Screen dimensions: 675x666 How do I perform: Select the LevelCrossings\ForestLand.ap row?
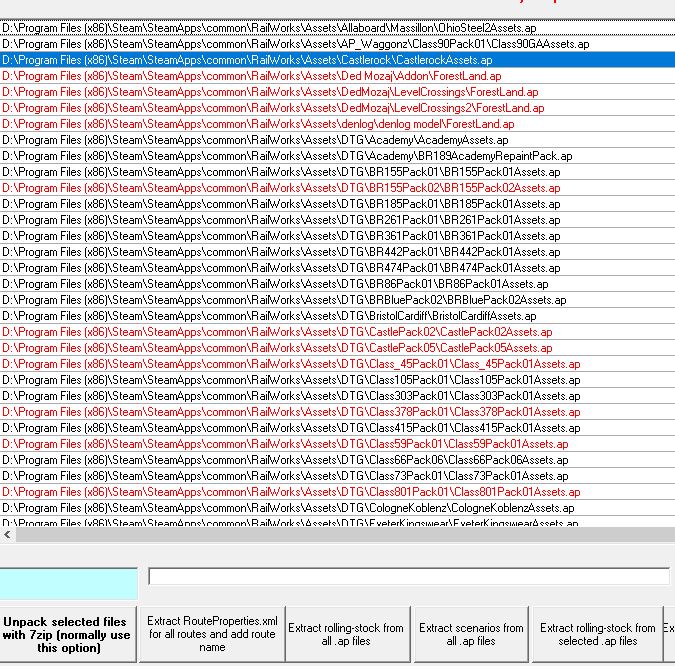[338, 92]
